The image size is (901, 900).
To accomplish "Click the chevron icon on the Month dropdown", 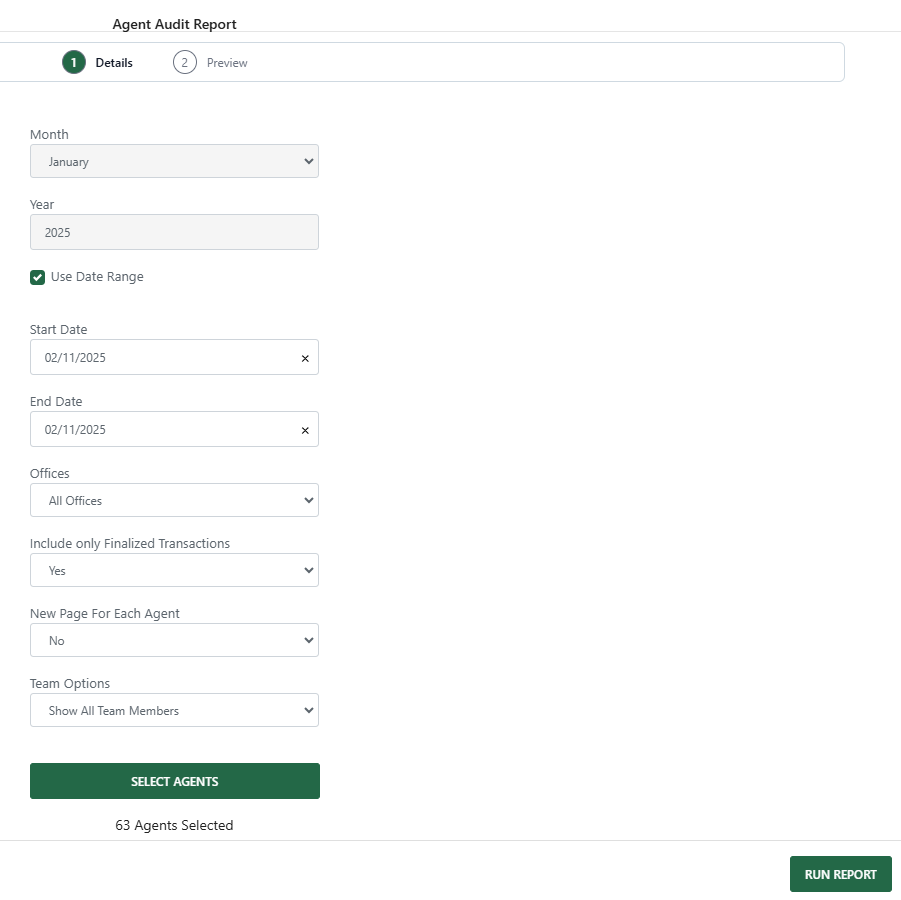I will click(x=309, y=161).
